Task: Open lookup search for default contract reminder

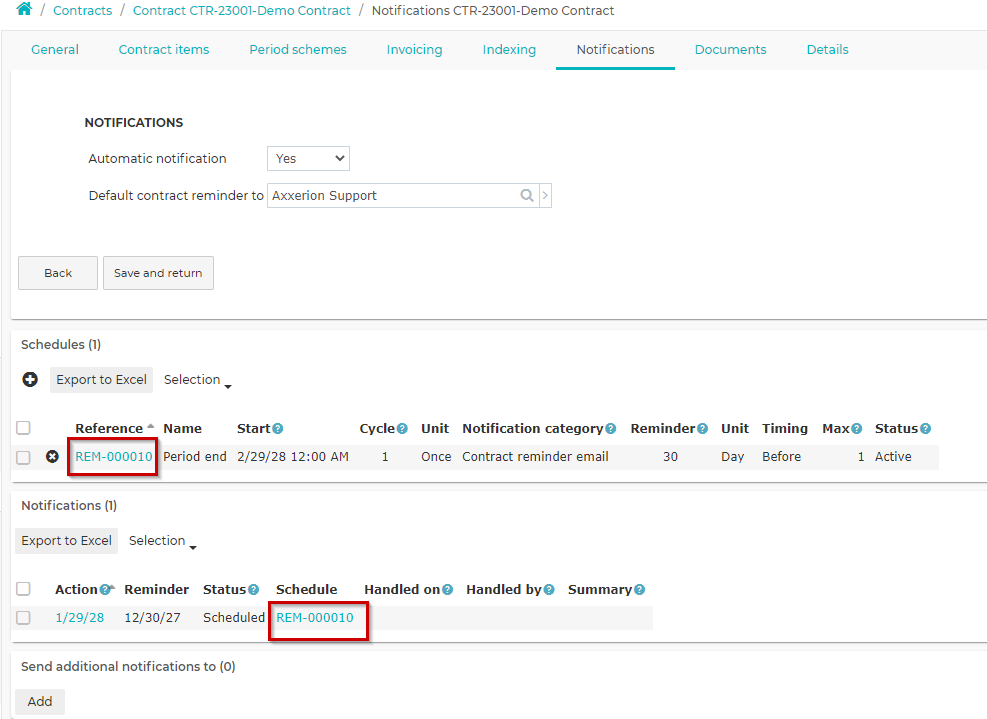Action: point(527,196)
